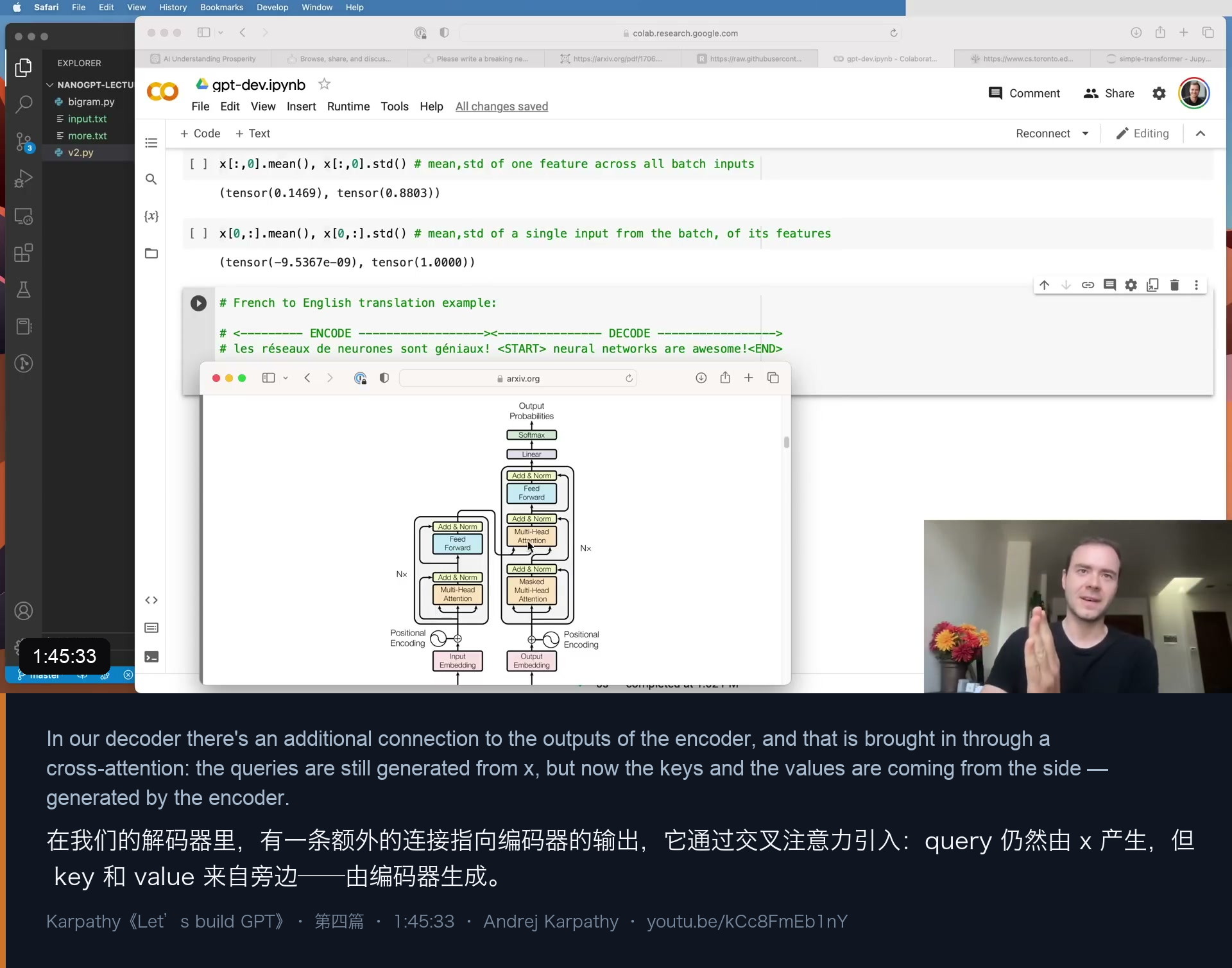Open the macOS Bookmarks menu
The width and height of the screenshot is (1232, 968).
click(221, 8)
